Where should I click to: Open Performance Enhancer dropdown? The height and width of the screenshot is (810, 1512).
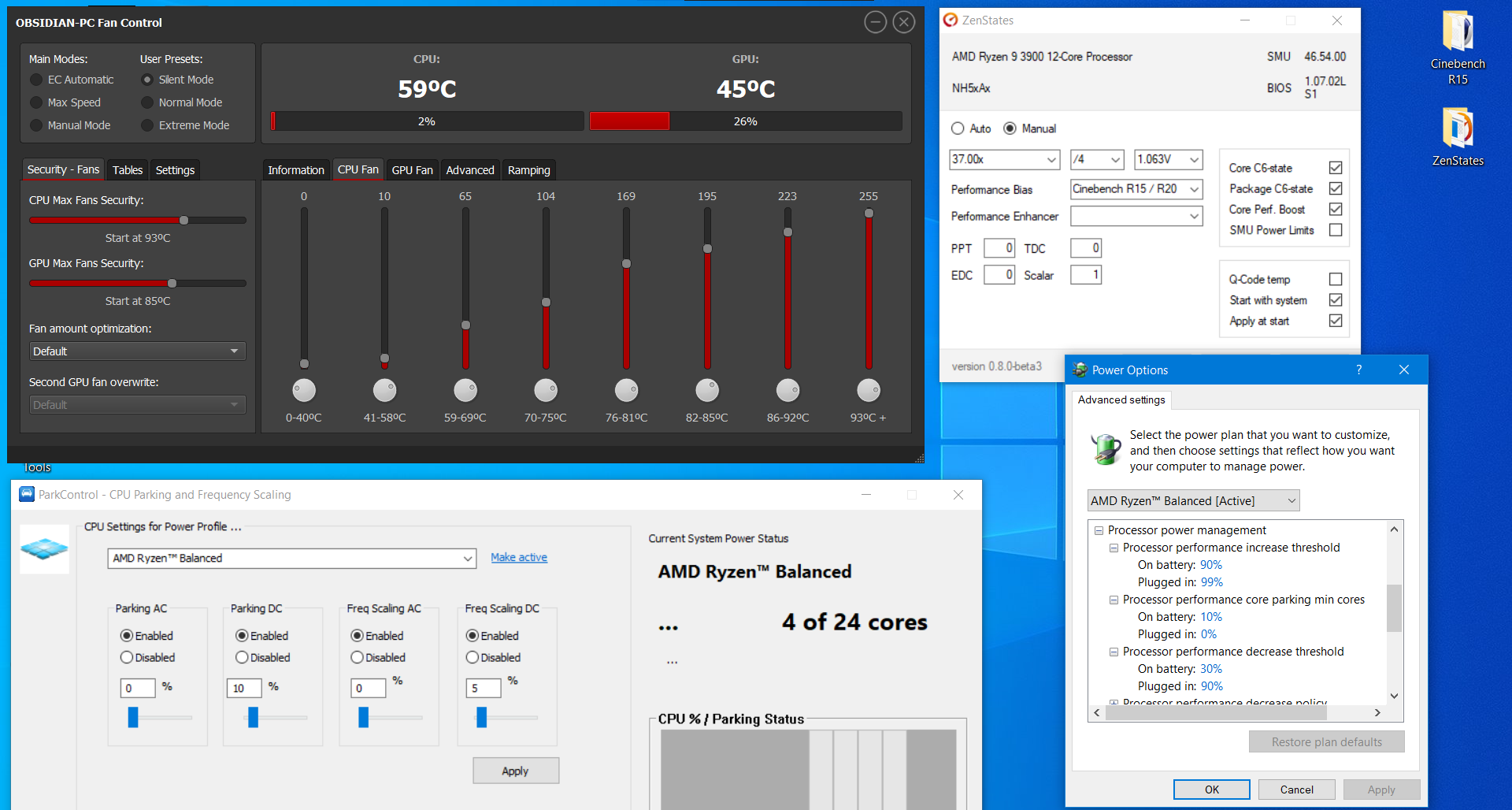click(1136, 216)
